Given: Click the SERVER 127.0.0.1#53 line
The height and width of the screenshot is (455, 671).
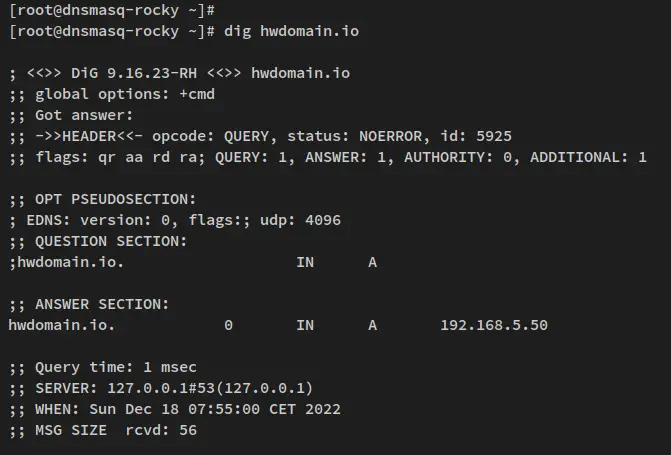Looking at the screenshot, I should tap(161, 388).
